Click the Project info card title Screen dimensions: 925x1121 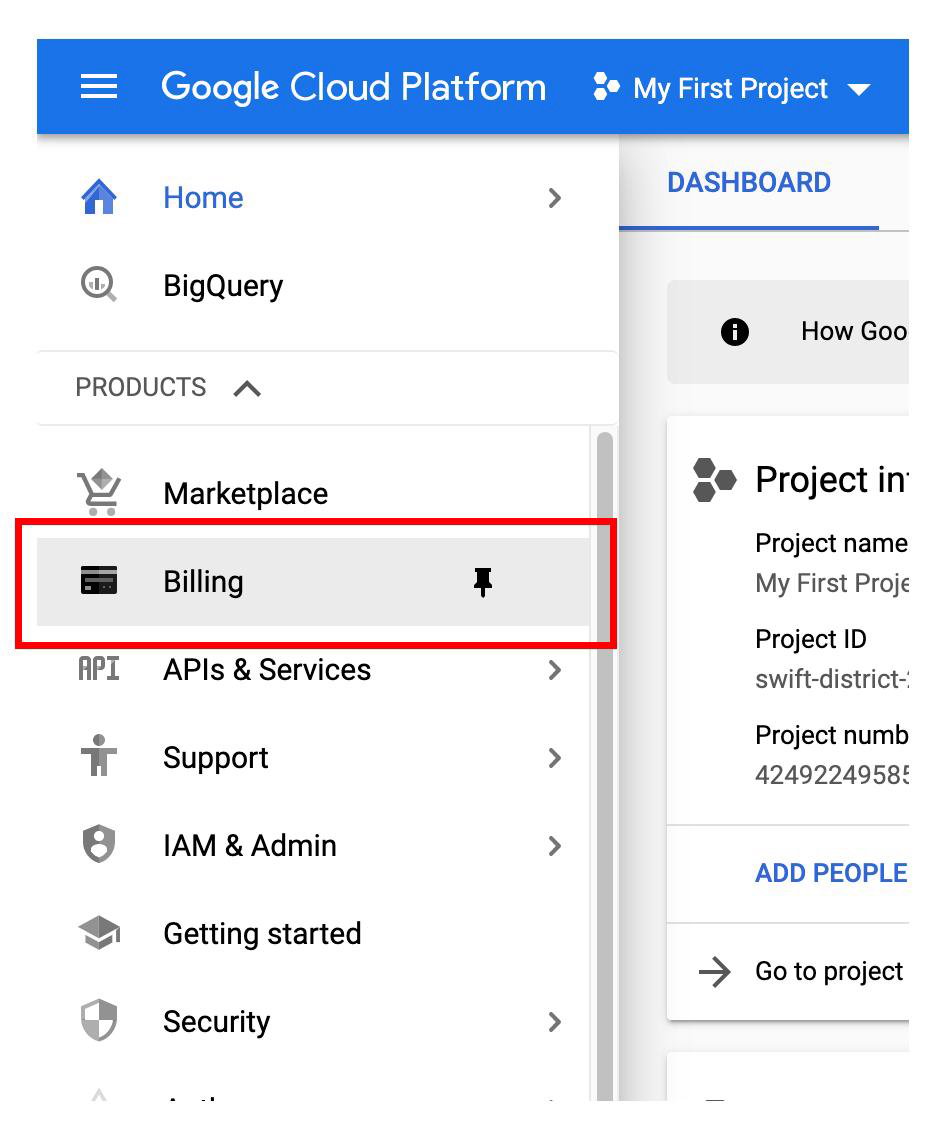coord(831,479)
